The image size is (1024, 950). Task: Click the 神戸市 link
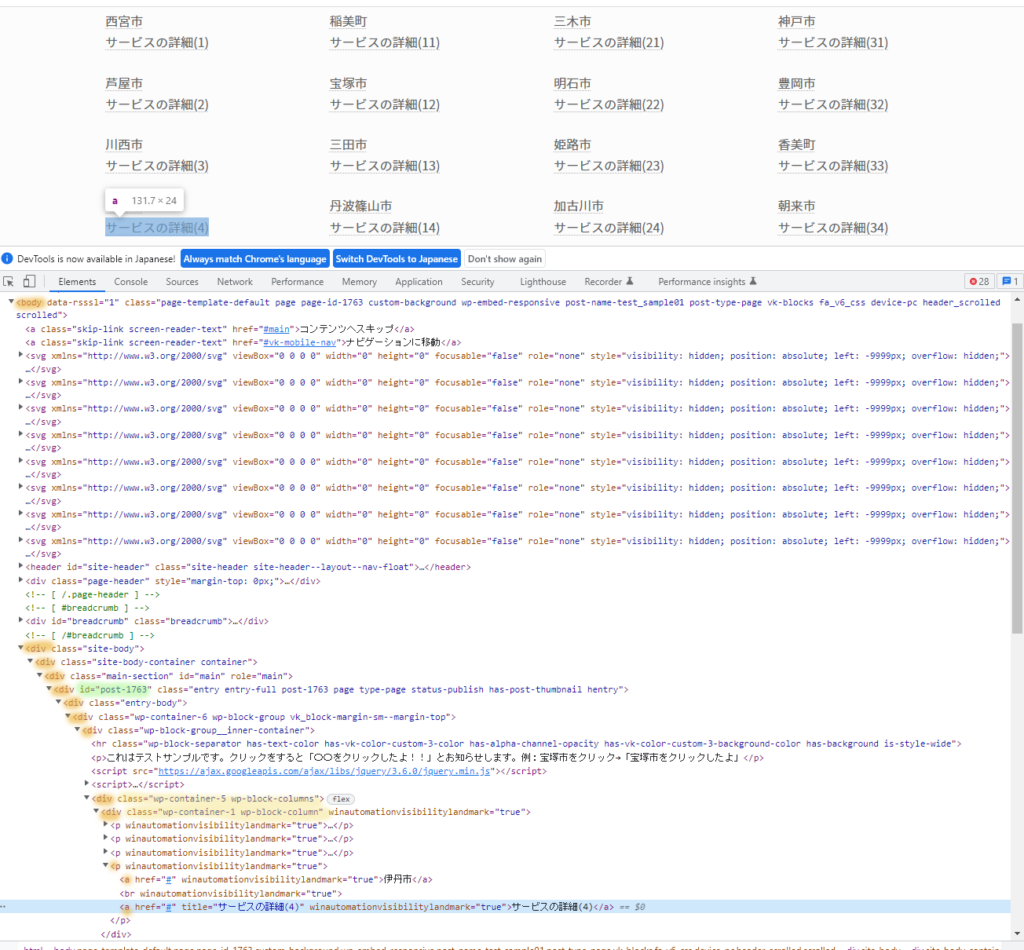coord(796,22)
